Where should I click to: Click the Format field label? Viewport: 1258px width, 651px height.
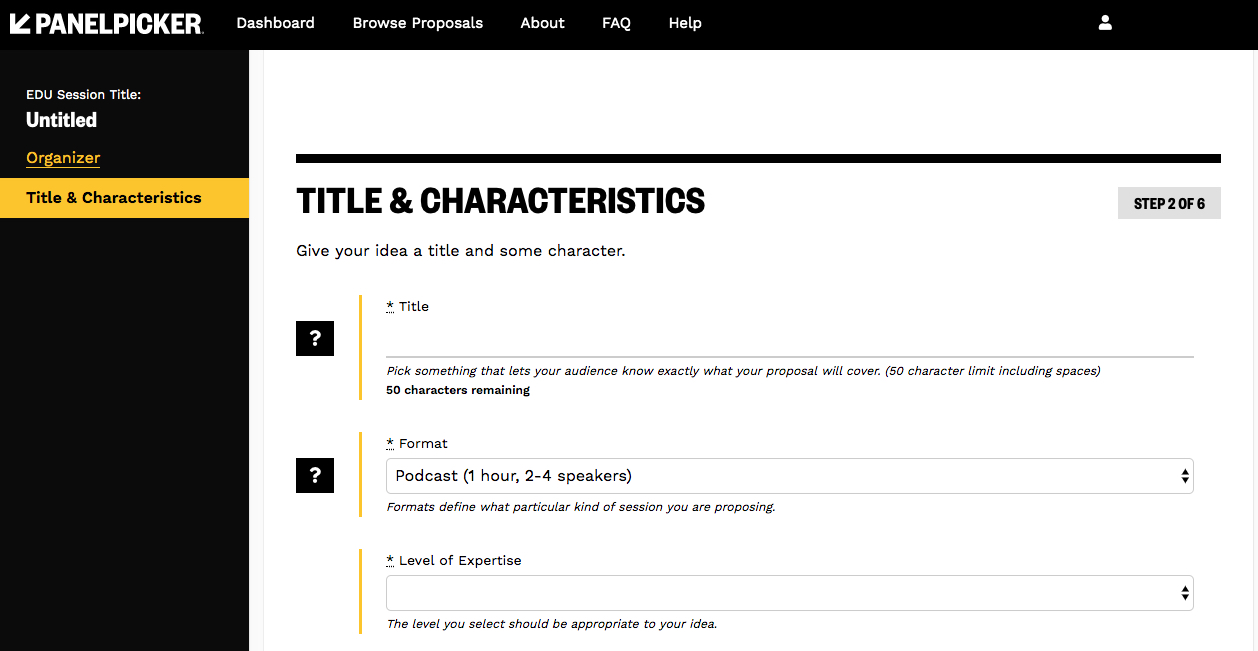tap(423, 443)
